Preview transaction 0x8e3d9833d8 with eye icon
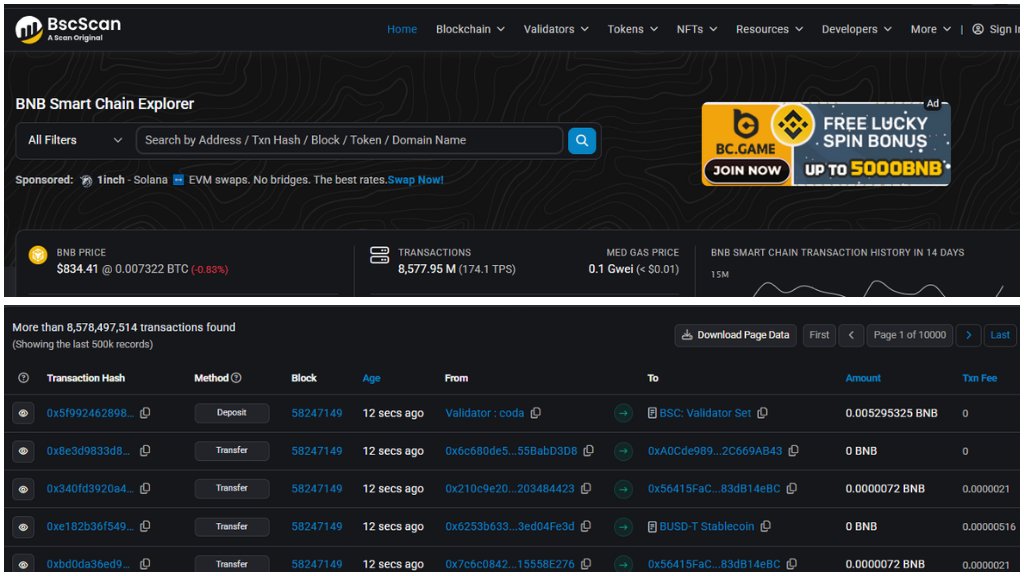 point(24,451)
